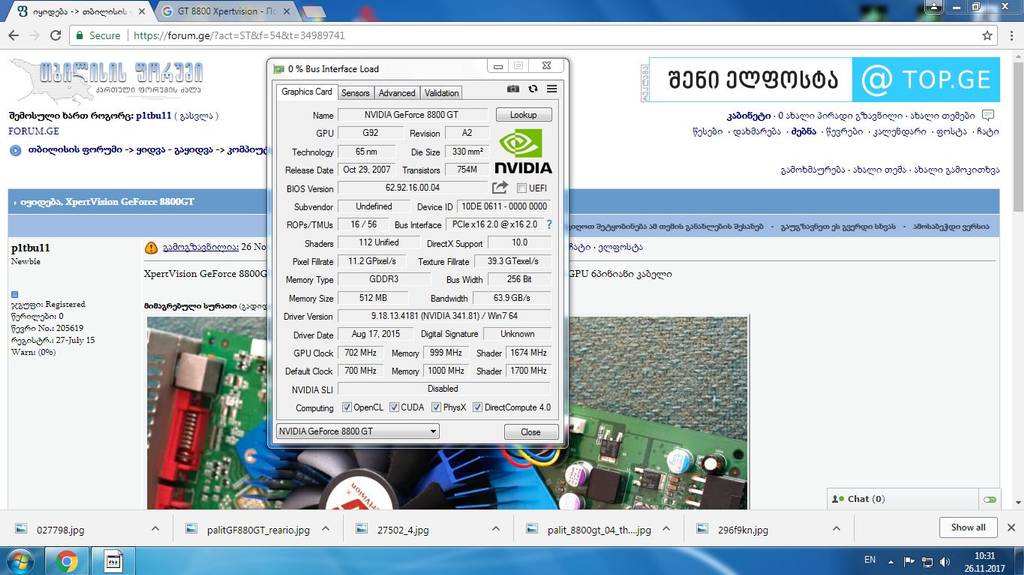Image resolution: width=1024 pixels, height=575 pixels.
Task: Select the GT 8800 Xpertvision browser tab
Action: click(x=225, y=12)
